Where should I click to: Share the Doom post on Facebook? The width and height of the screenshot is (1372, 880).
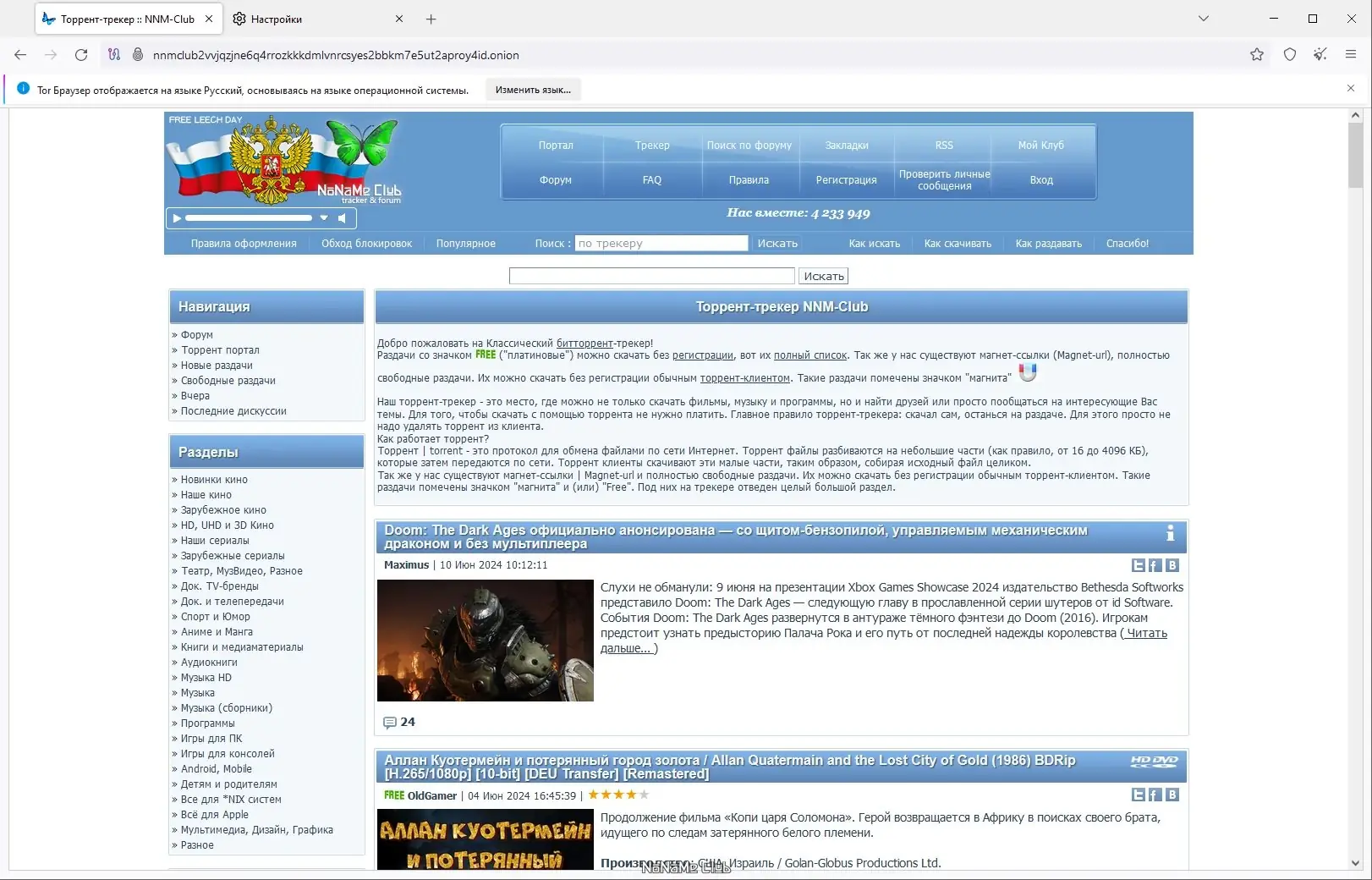1155,565
